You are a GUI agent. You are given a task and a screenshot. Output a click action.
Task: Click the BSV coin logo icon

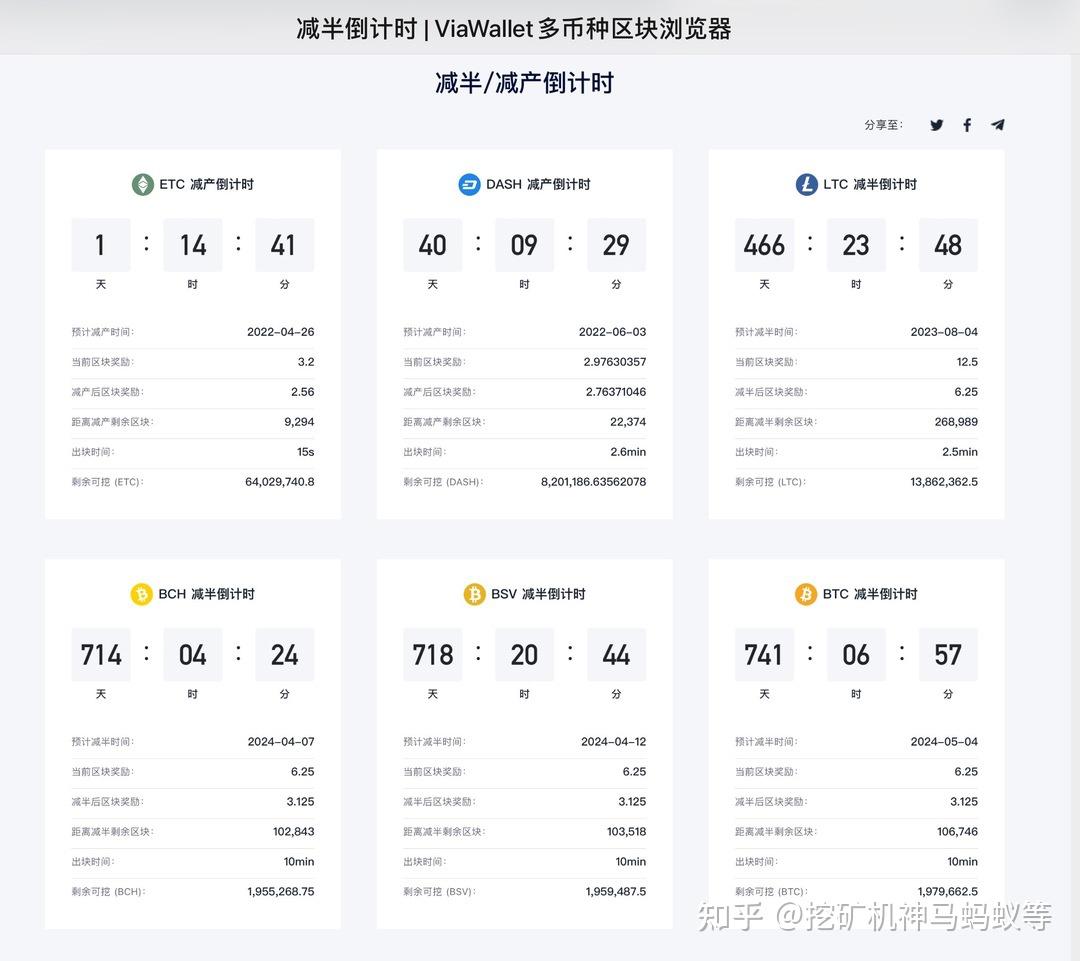click(472, 594)
